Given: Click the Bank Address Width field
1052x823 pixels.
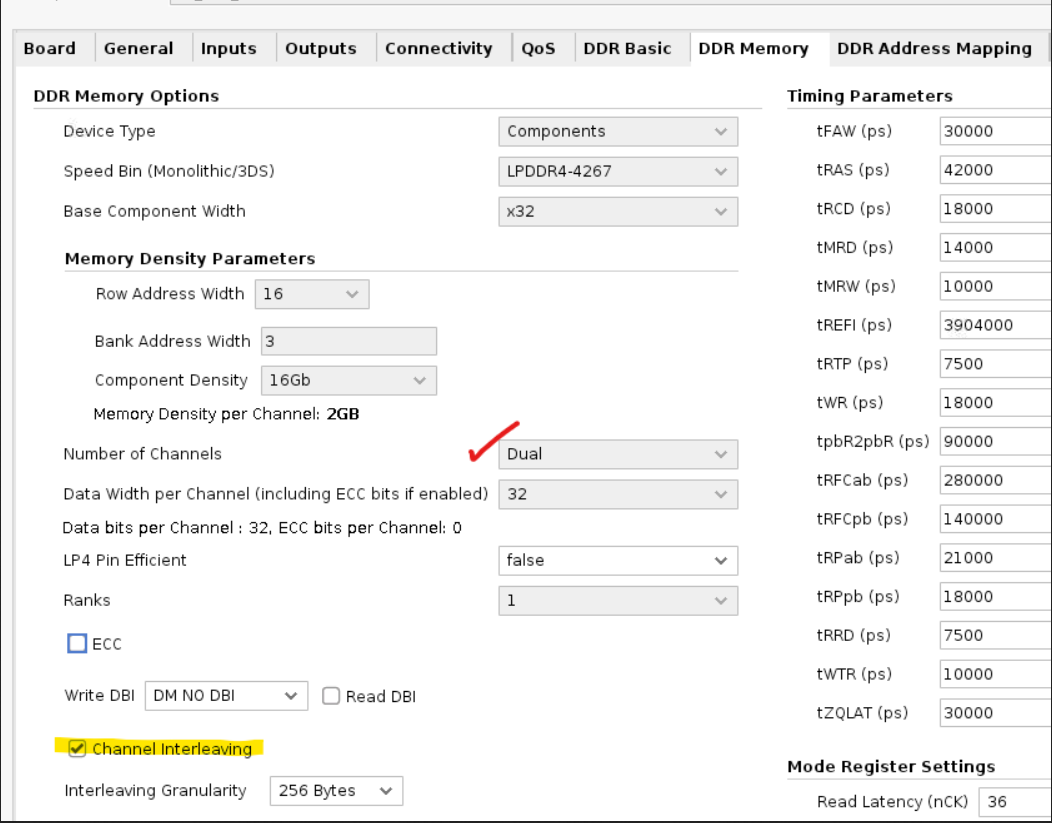Looking at the screenshot, I should (x=348, y=342).
